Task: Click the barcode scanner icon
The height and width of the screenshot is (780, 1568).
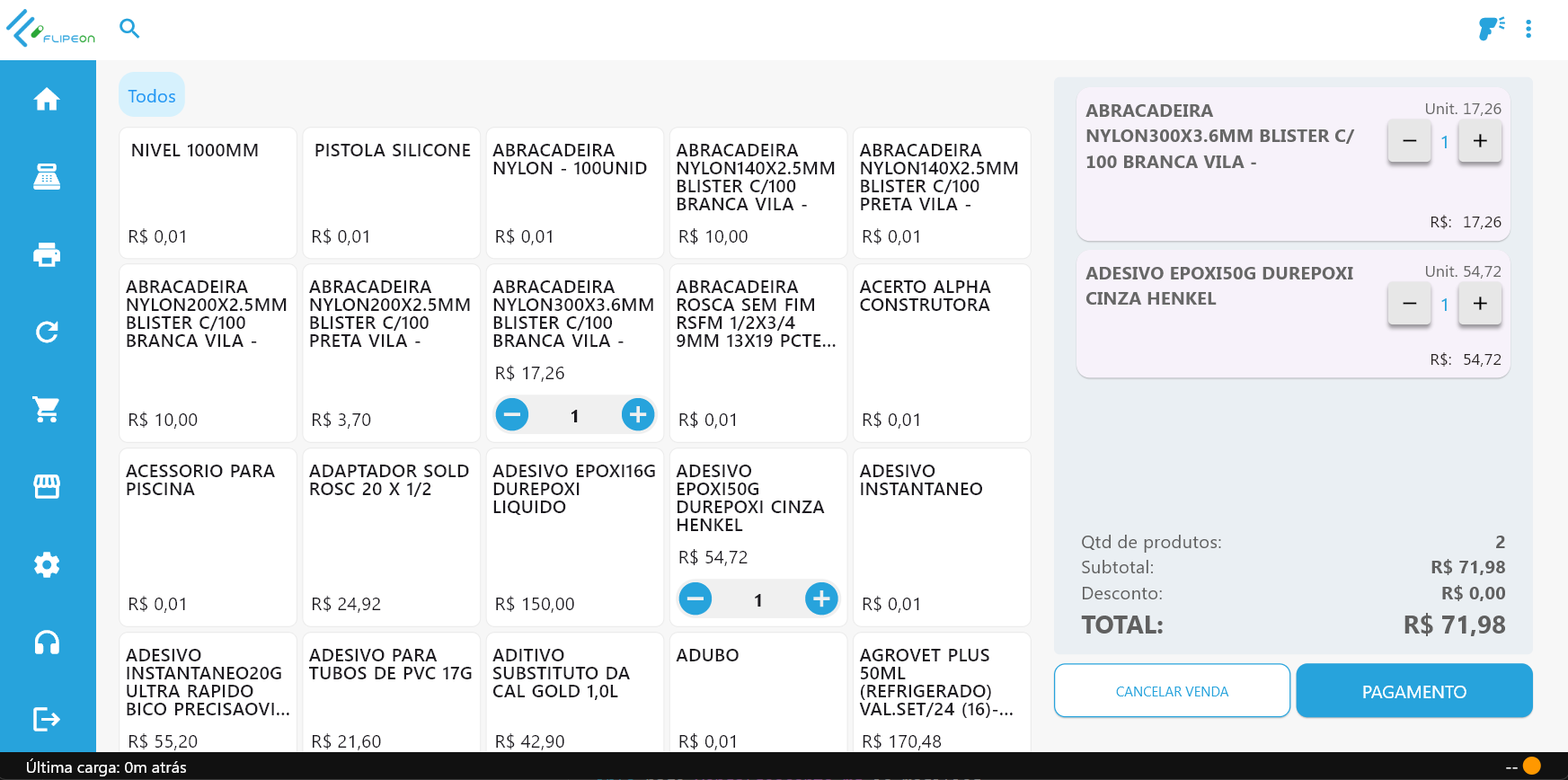Action: click(1491, 29)
